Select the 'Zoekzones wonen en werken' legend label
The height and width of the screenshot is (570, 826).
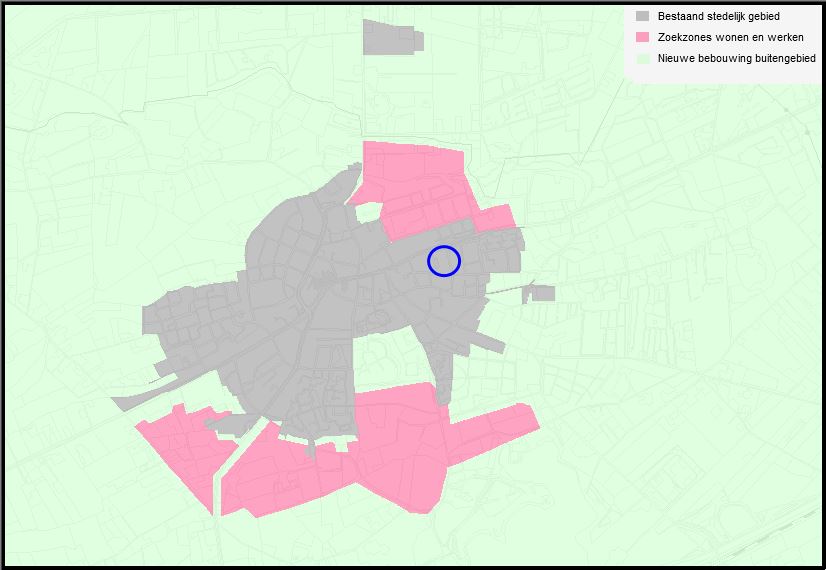[731, 37]
